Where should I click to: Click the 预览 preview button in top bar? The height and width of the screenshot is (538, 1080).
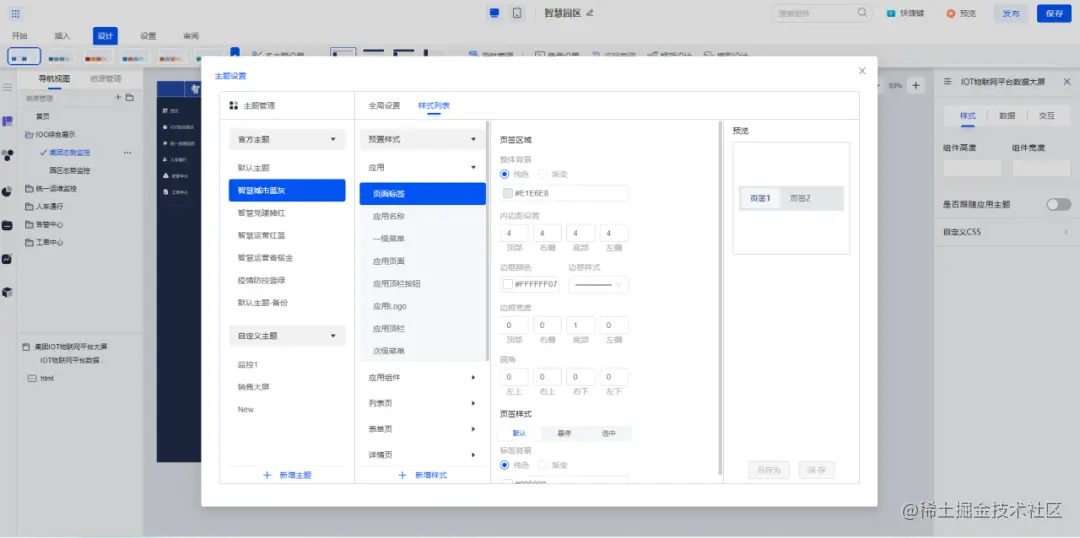[961, 13]
